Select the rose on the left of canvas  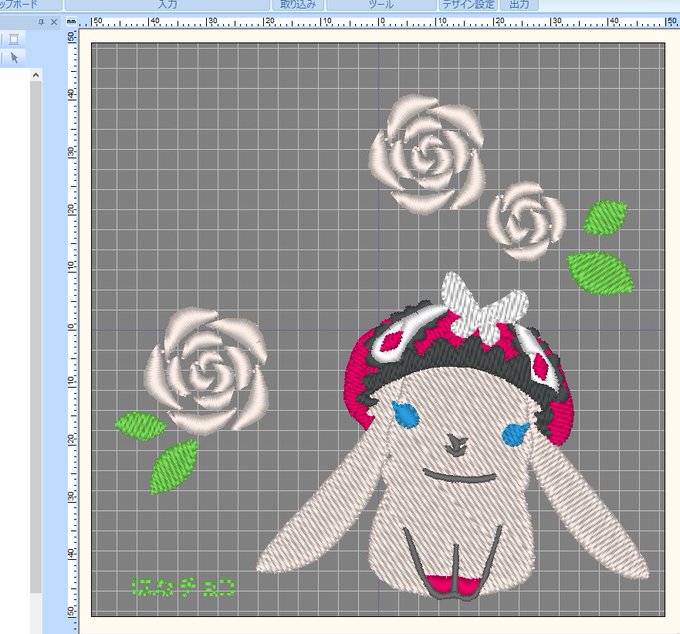(x=206, y=371)
